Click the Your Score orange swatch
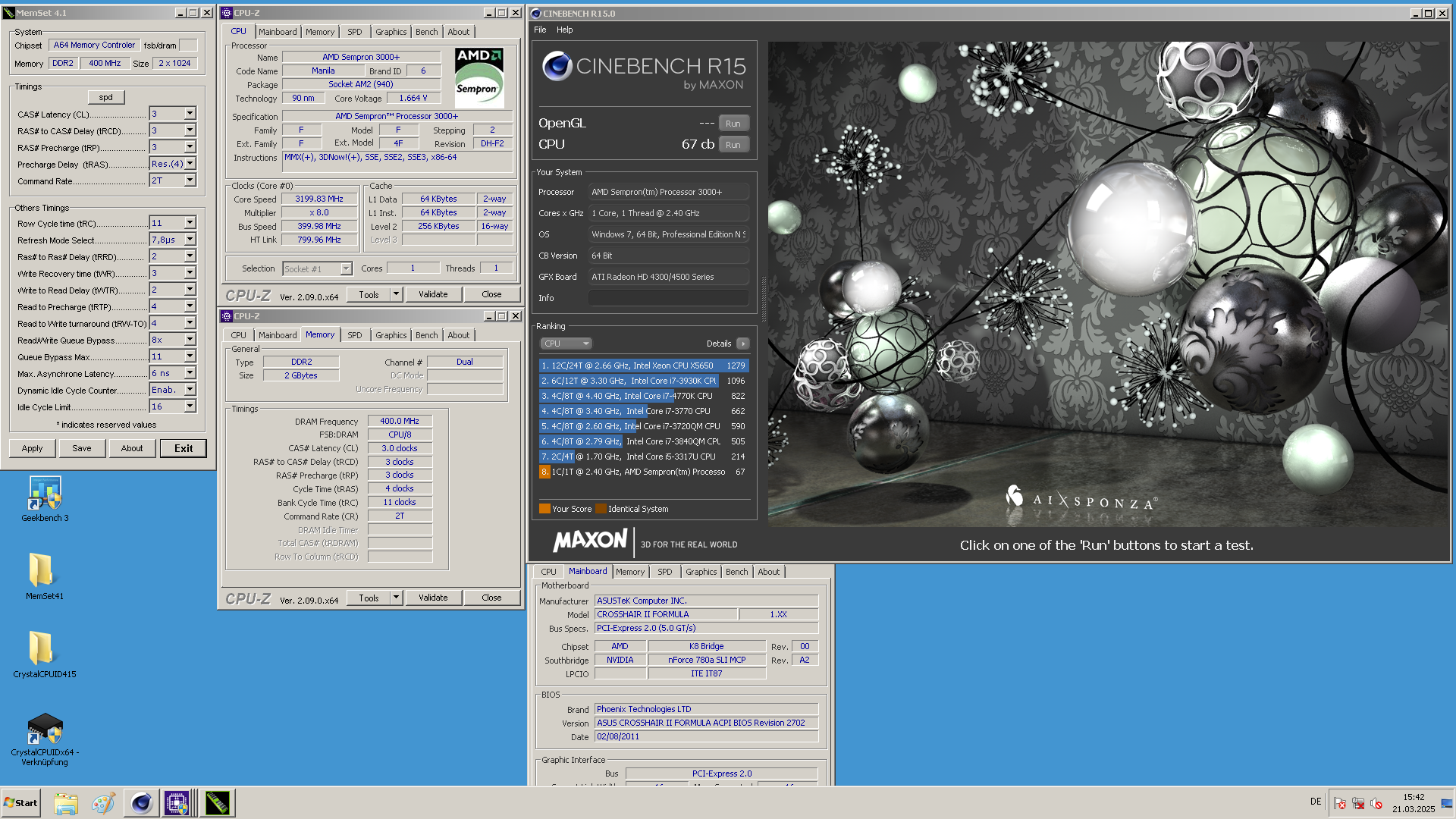Viewport: 1456px width, 819px height. (x=544, y=509)
